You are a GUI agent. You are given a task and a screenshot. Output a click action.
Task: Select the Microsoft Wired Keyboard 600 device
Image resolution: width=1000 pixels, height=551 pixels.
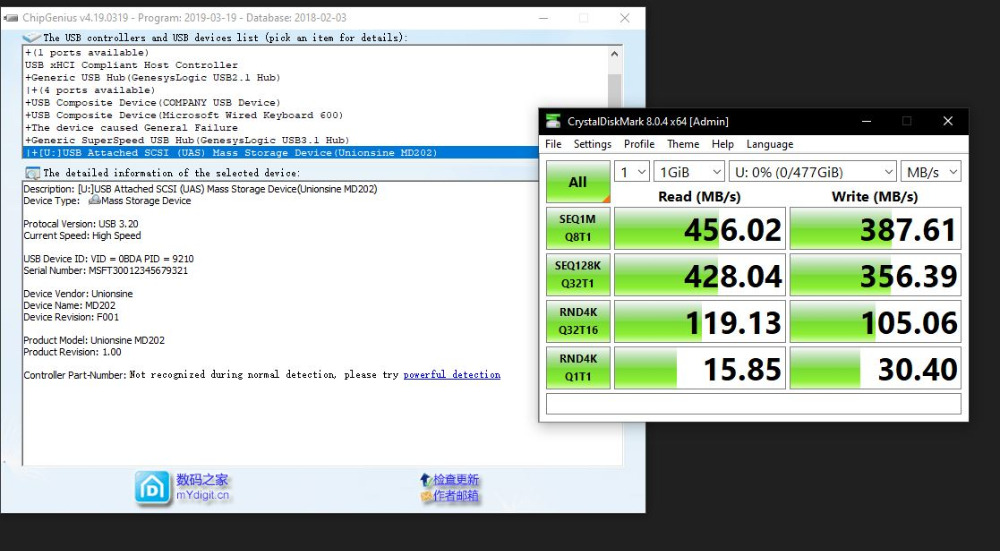click(x=183, y=115)
